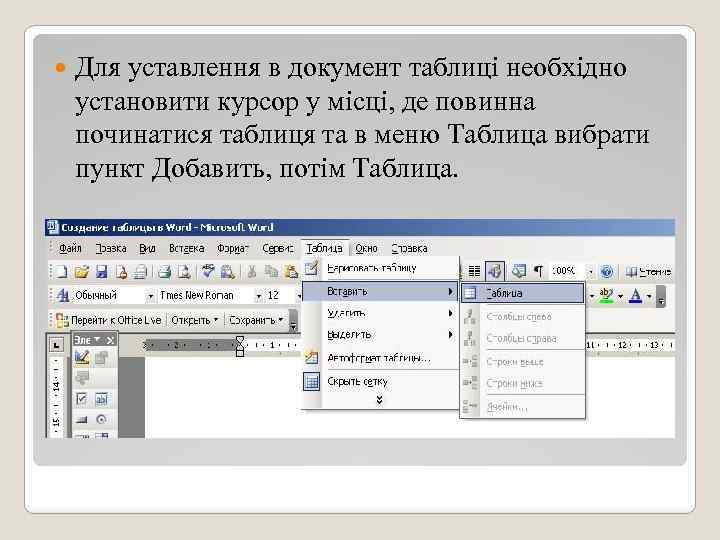The height and width of the screenshot is (540, 720).
Task: Open the Окно menu
Action: pyautogui.click(x=366, y=248)
